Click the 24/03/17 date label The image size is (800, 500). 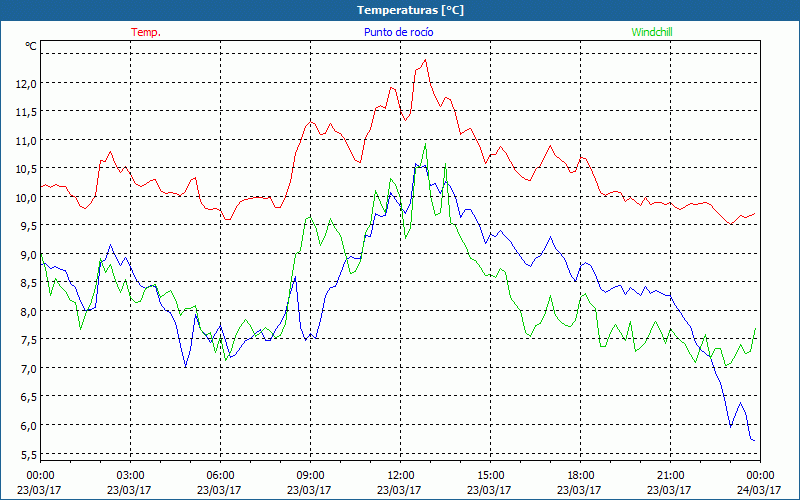tap(759, 490)
